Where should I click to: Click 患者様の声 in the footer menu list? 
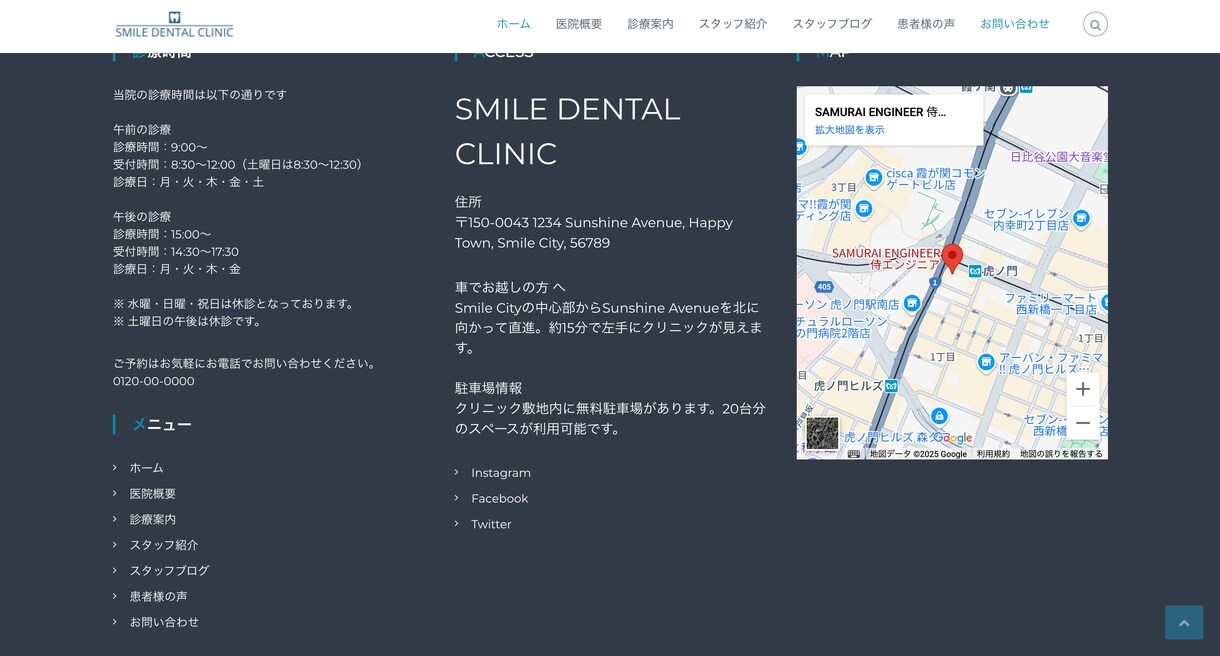pos(158,597)
